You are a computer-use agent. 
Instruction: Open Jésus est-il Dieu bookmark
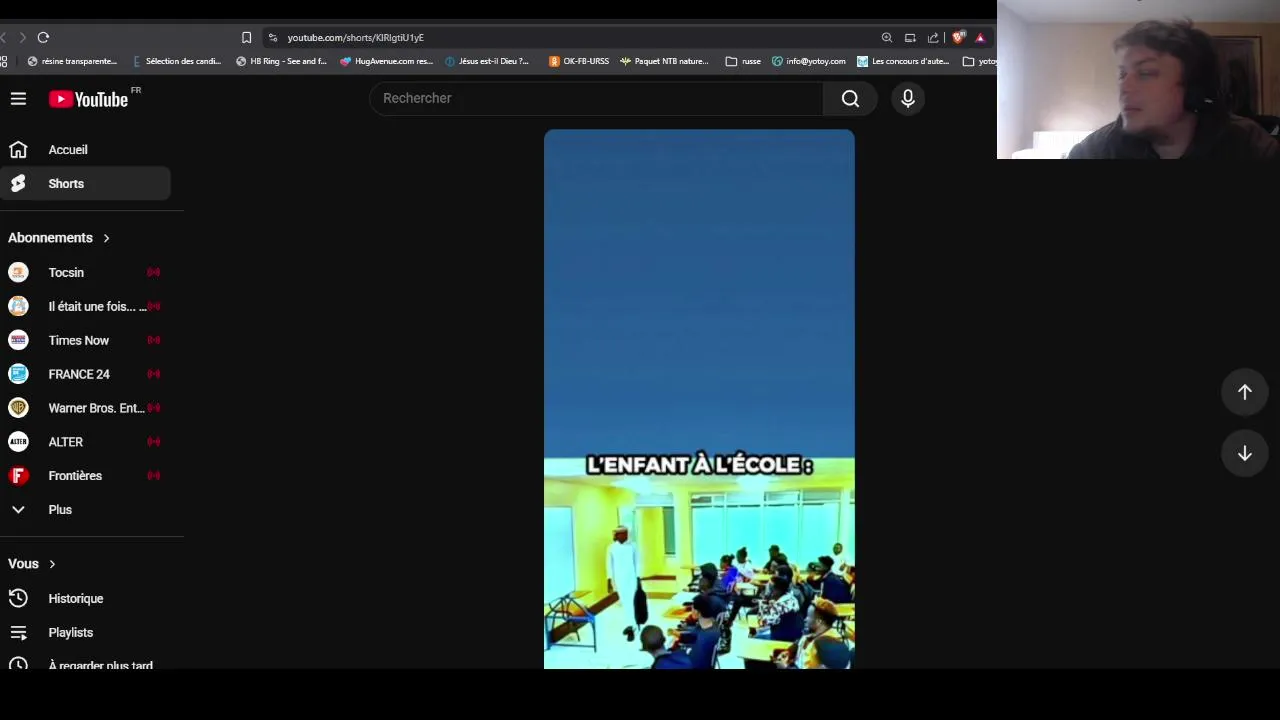click(x=487, y=61)
